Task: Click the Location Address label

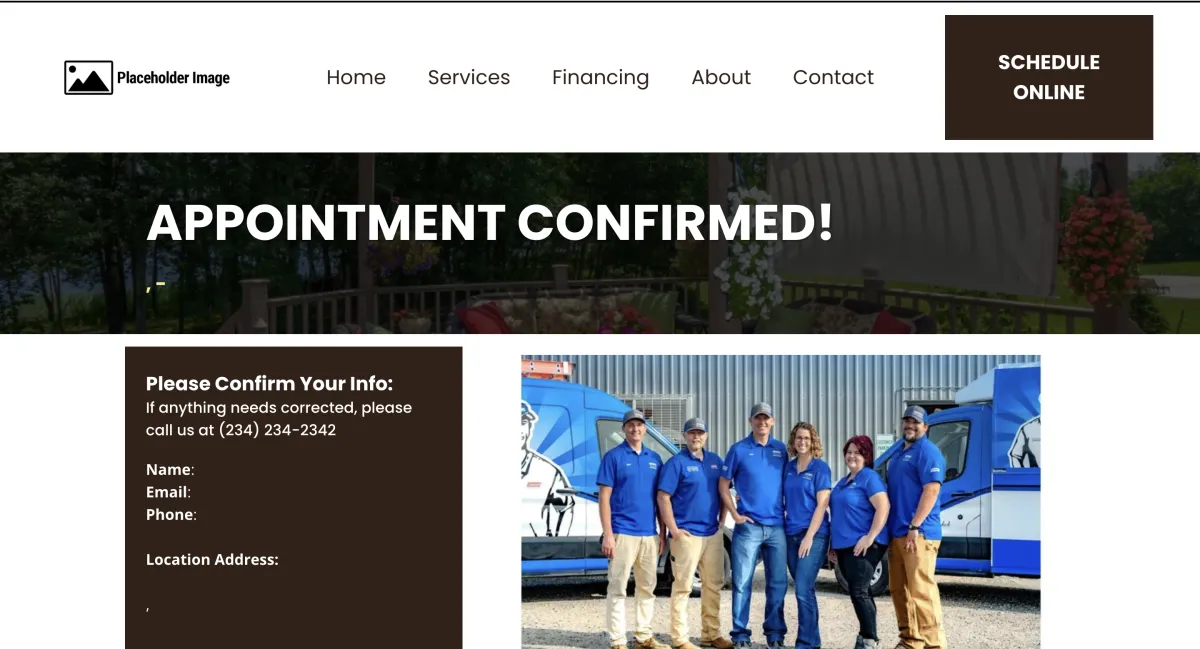Action: point(212,560)
